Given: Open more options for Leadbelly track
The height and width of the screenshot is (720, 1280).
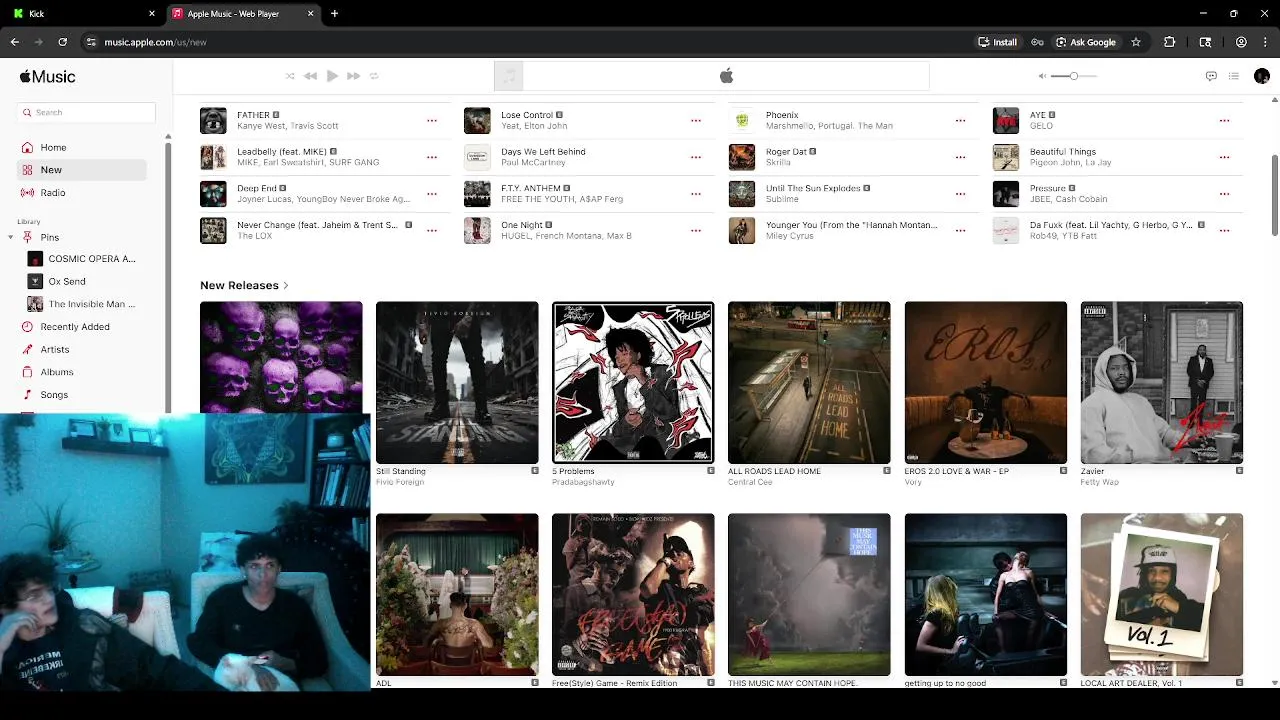Looking at the screenshot, I should (432, 157).
